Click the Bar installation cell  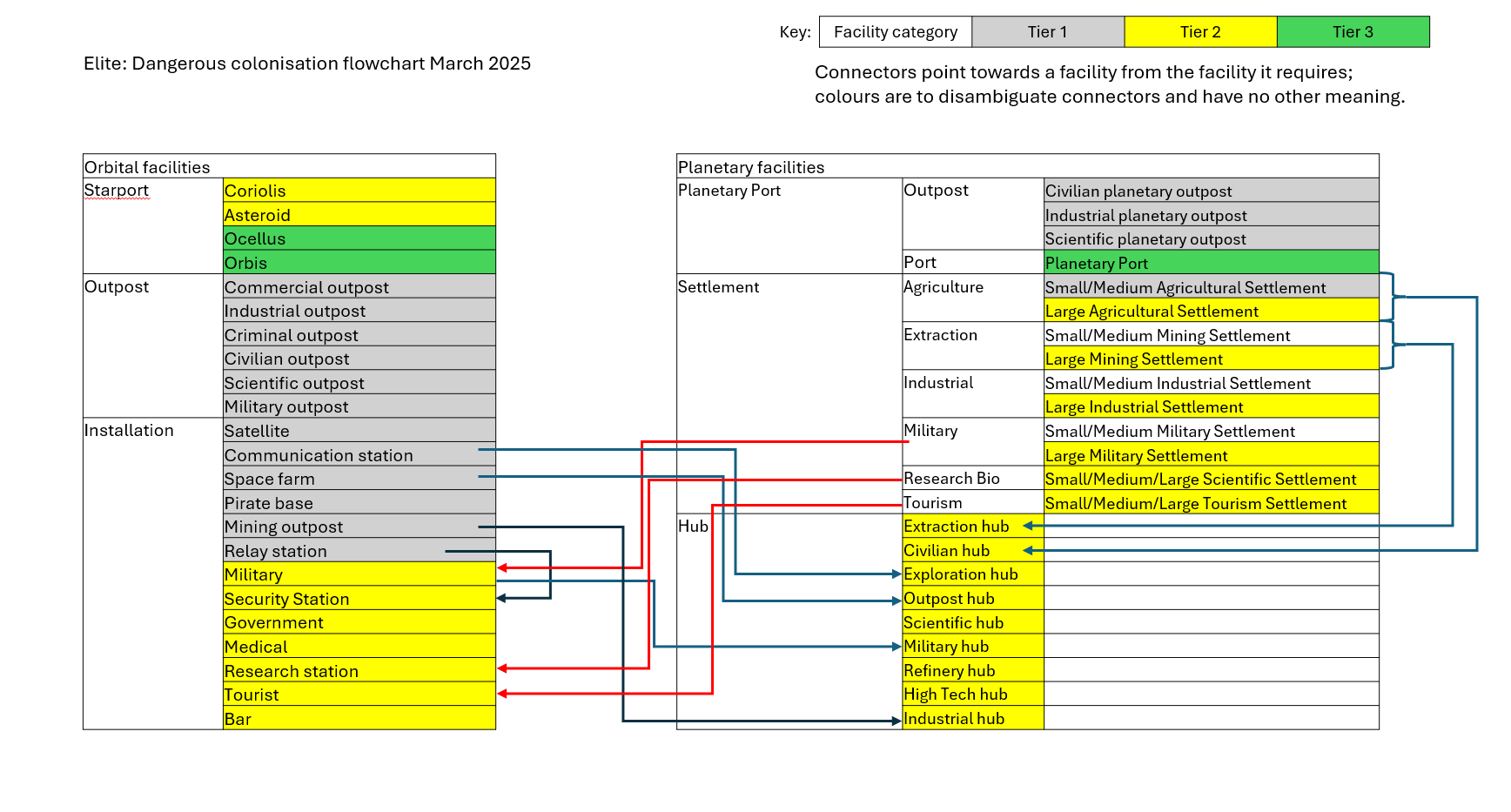pyautogui.click(x=359, y=718)
